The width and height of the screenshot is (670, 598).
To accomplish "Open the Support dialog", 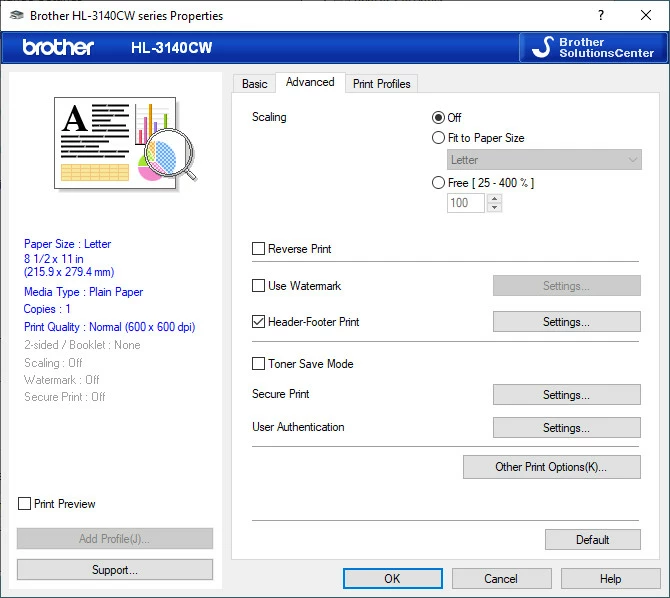I will 115,570.
